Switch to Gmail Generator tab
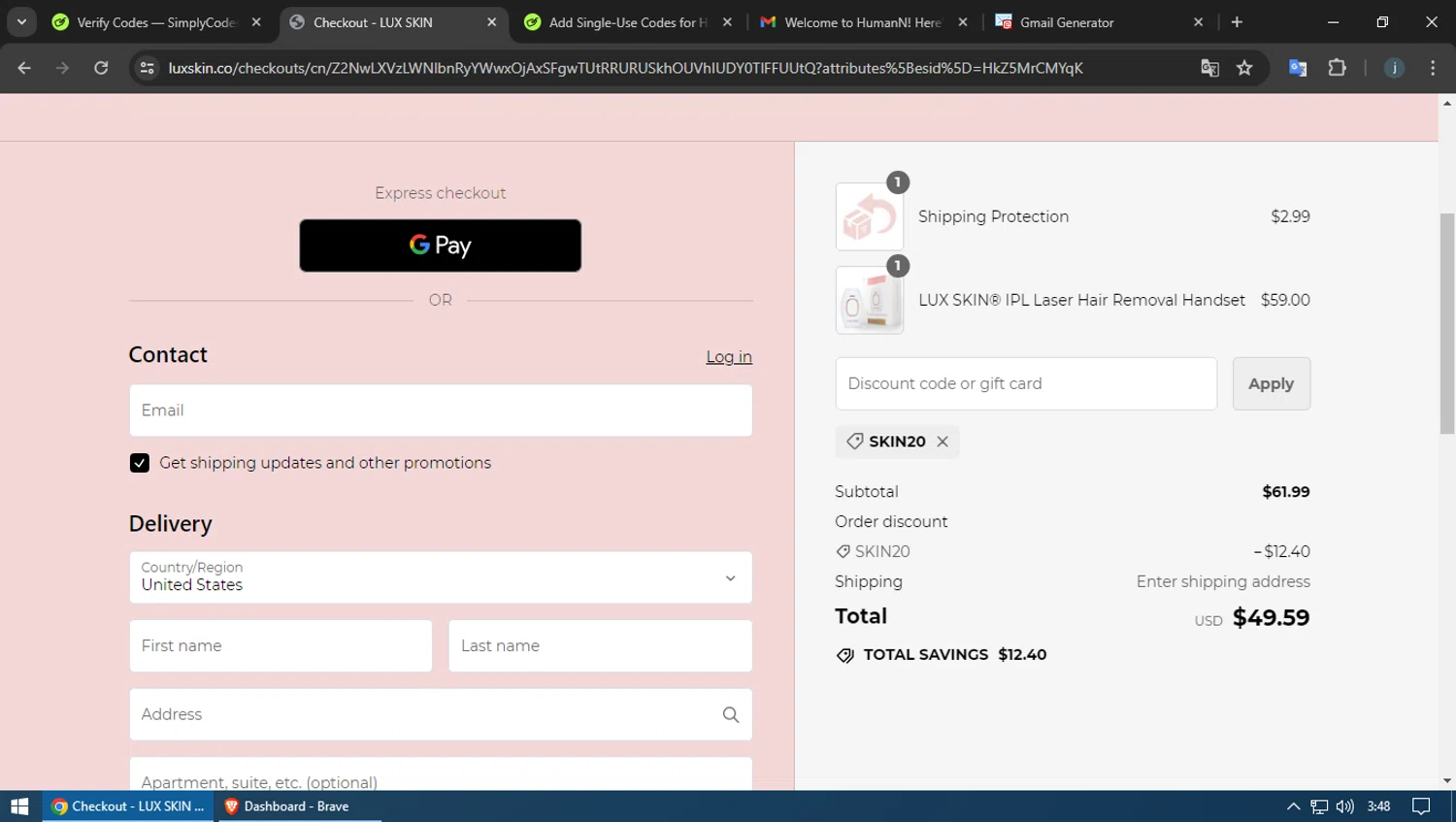The height and width of the screenshot is (822, 1456). pyautogui.click(x=1097, y=22)
